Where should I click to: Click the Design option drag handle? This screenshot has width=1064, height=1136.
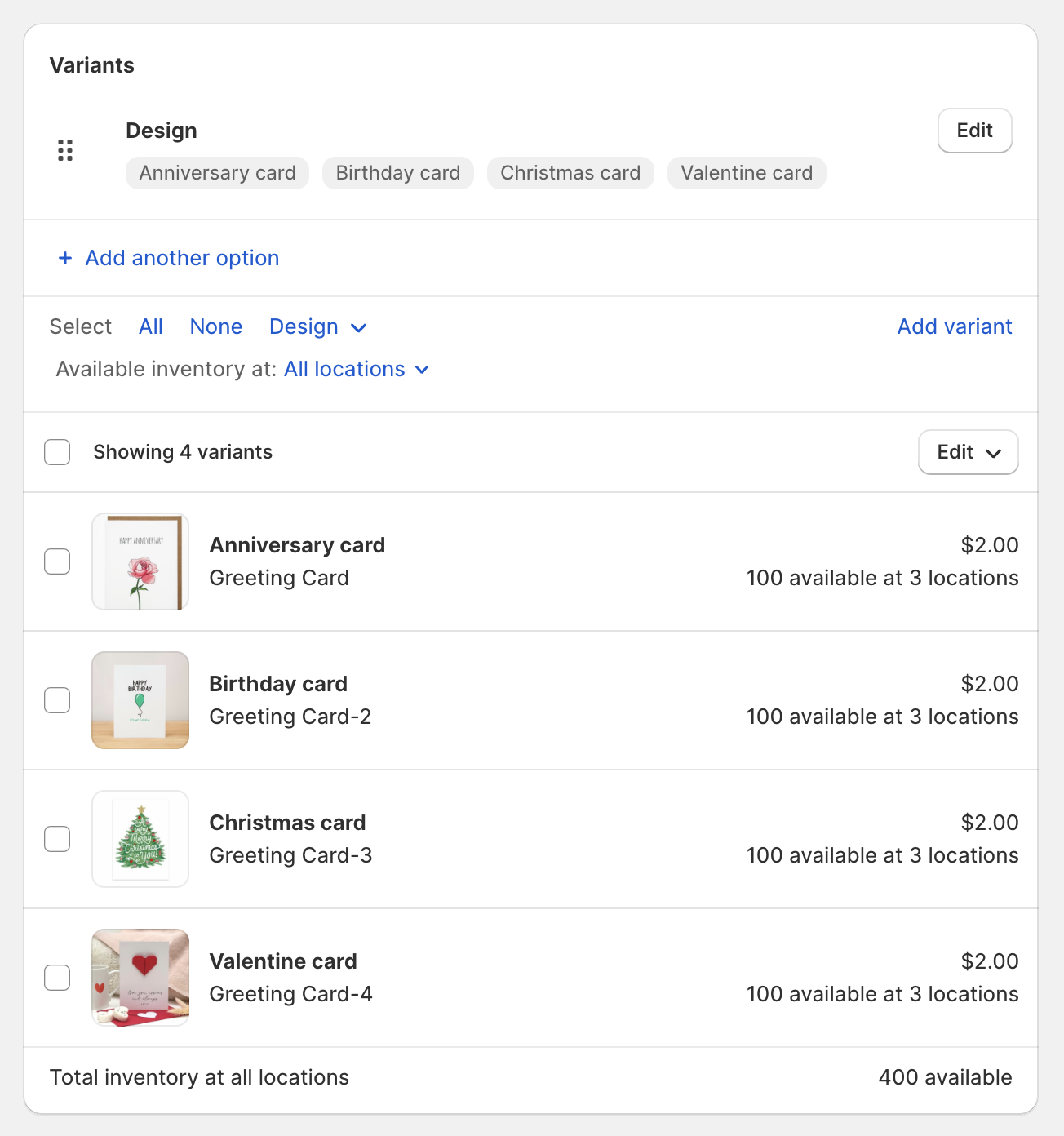pyautogui.click(x=65, y=150)
